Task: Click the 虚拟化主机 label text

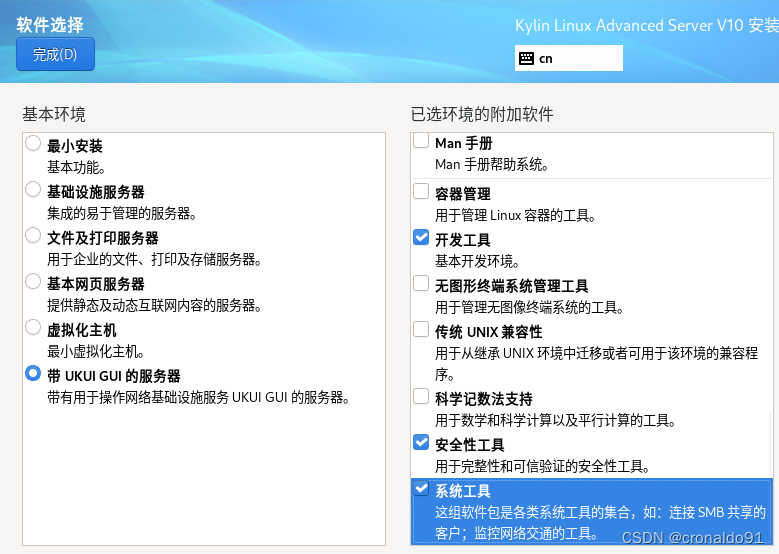Action: click(x=81, y=330)
